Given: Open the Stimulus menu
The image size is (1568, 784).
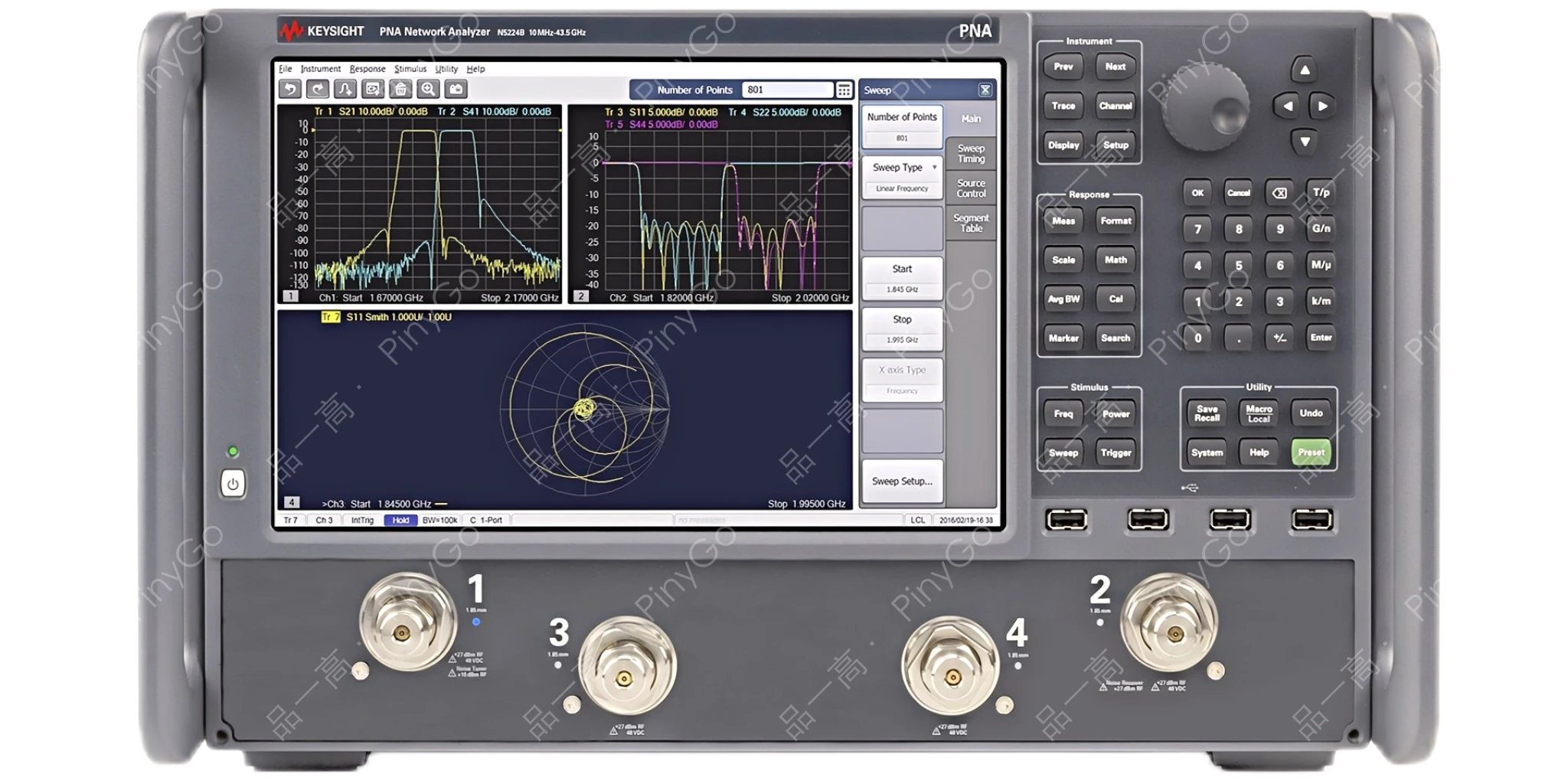Looking at the screenshot, I should [x=410, y=69].
